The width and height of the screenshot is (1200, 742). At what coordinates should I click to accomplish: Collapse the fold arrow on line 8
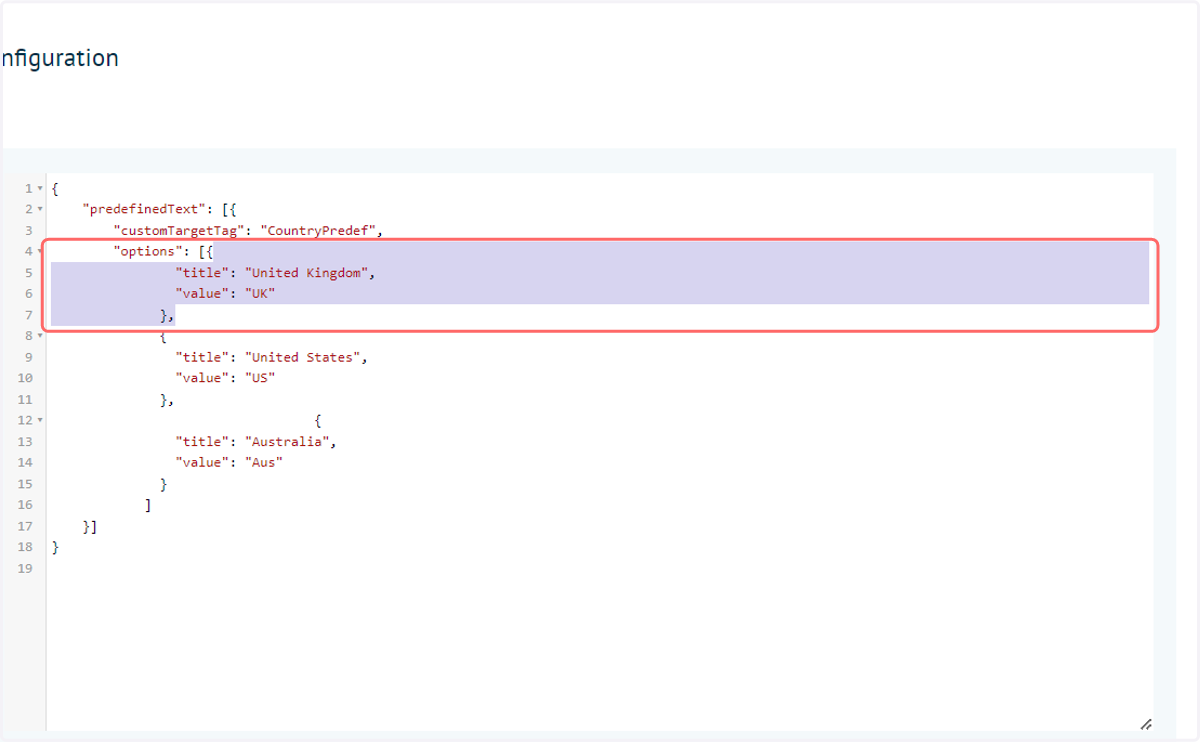40,336
